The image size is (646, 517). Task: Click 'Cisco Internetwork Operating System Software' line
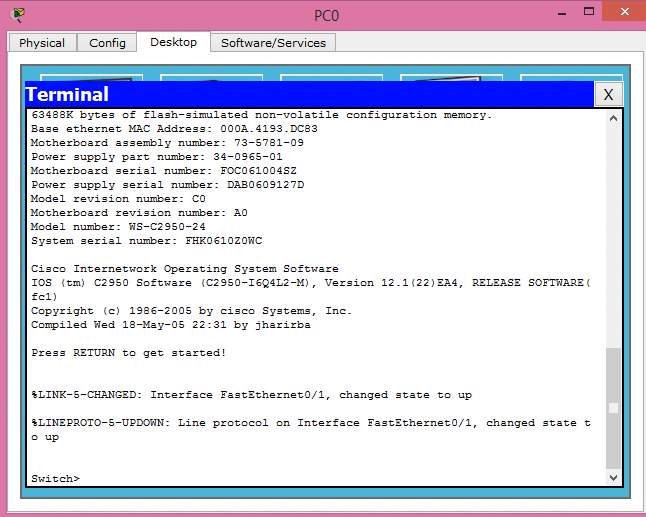point(185,269)
